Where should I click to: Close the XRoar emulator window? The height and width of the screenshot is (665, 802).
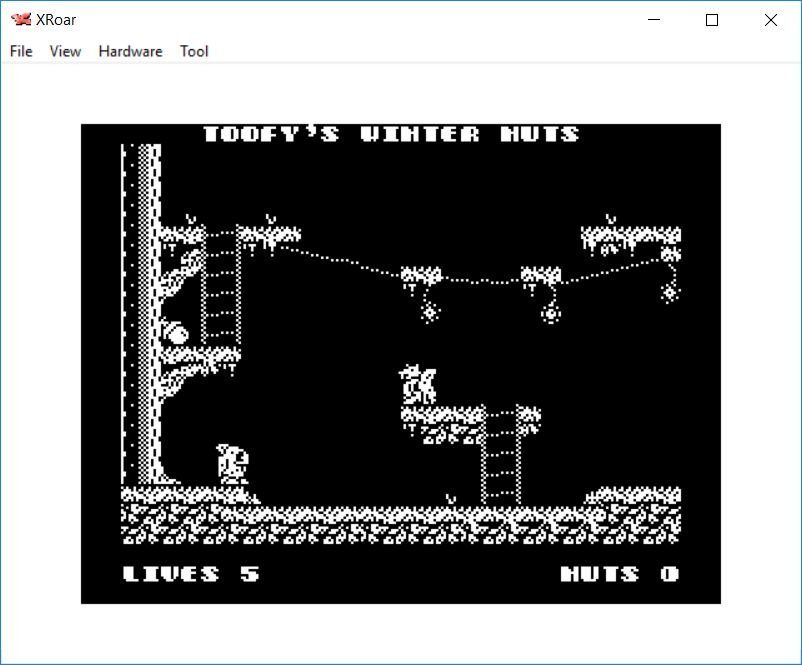[x=770, y=19]
